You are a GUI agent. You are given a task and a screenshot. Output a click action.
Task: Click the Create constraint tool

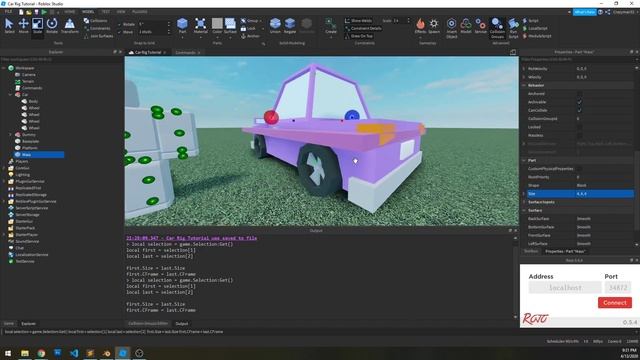pos(331,26)
